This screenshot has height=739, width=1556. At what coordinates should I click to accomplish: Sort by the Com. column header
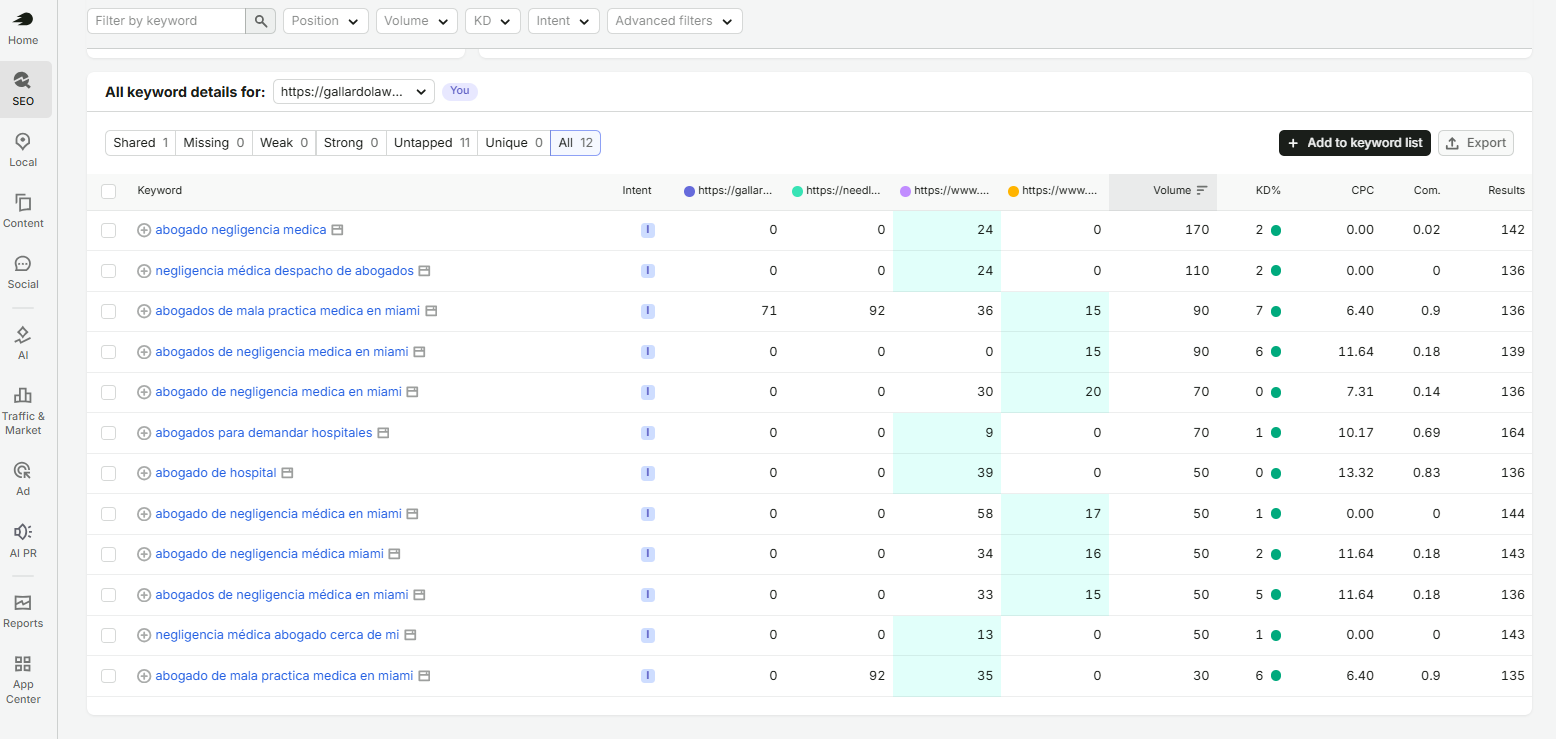(1427, 191)
